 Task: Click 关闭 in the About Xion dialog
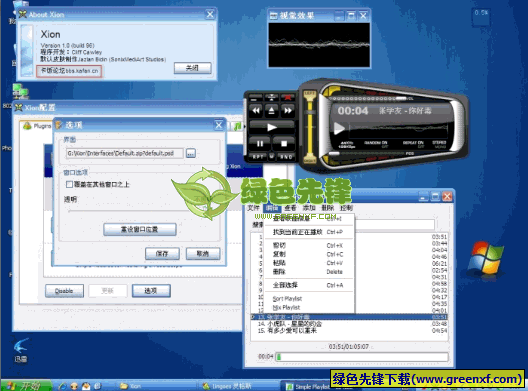(x=193, y=68)
